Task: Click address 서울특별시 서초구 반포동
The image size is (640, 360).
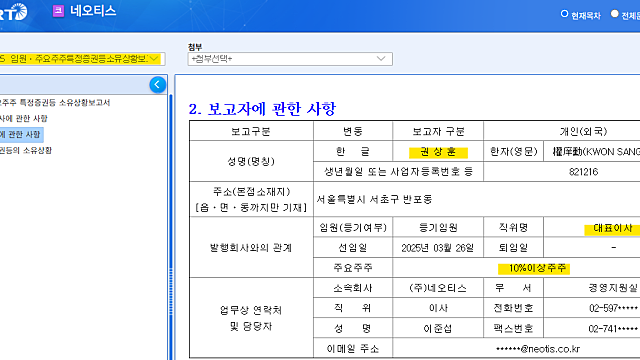Action: 374,199
